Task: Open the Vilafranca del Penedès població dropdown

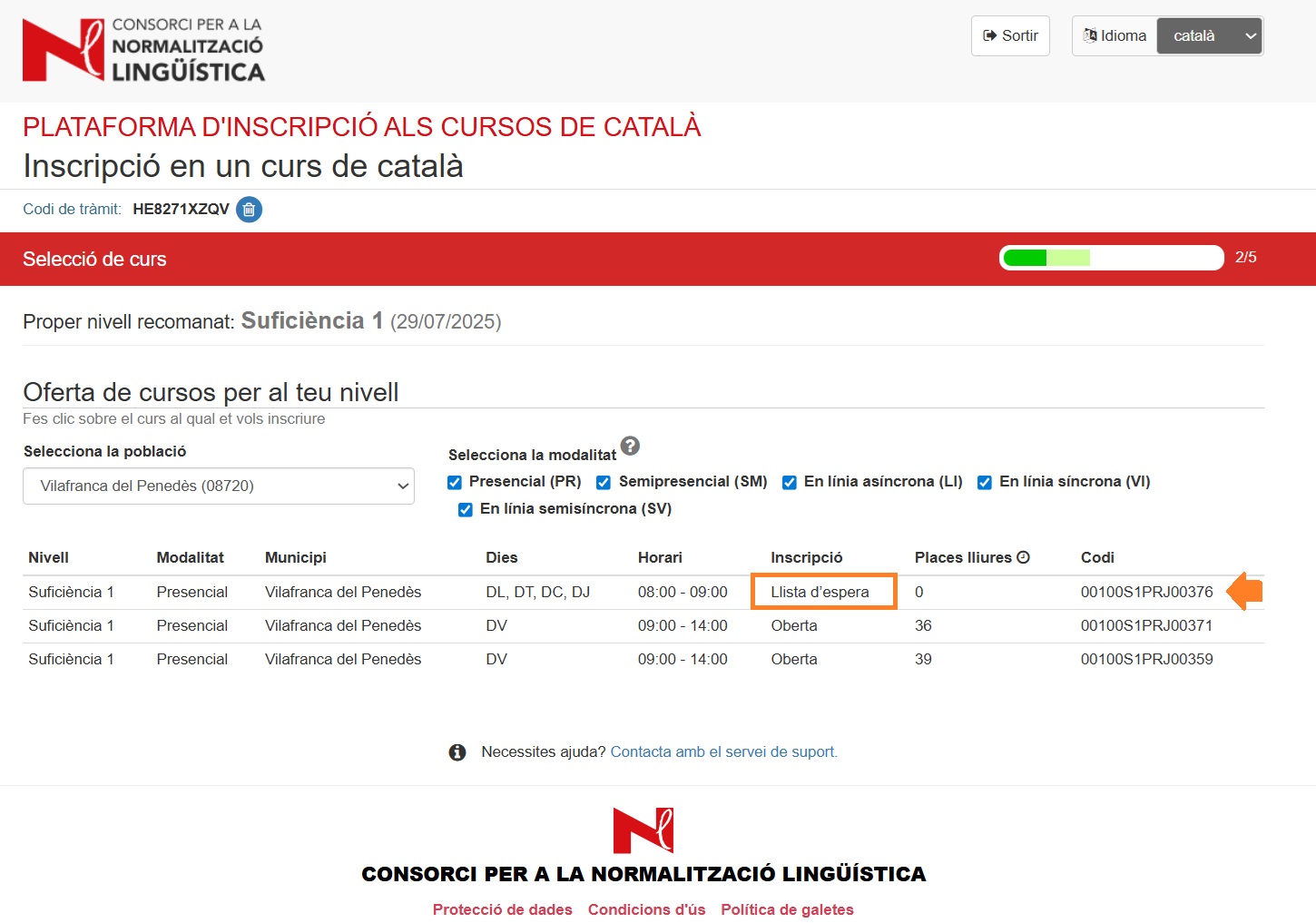Action: 218,486
